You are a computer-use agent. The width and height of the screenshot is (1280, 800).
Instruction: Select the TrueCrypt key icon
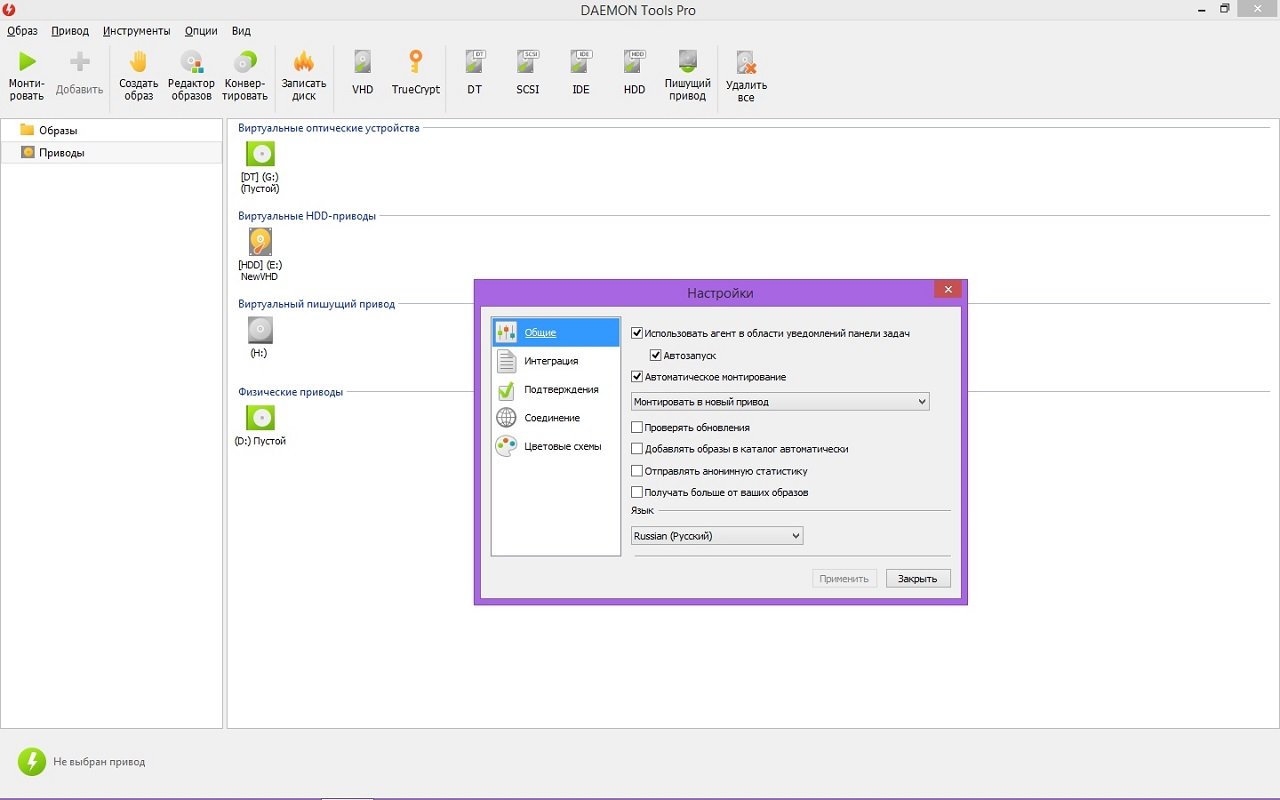(x=415, y=63)
